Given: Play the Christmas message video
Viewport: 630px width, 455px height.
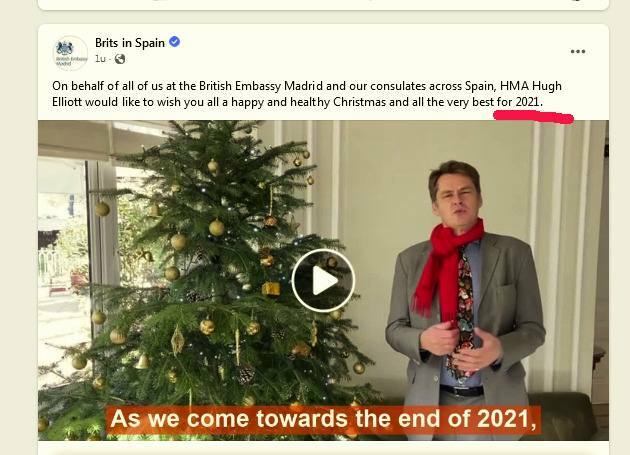Looking at the screenshot, I should [323, 281].
